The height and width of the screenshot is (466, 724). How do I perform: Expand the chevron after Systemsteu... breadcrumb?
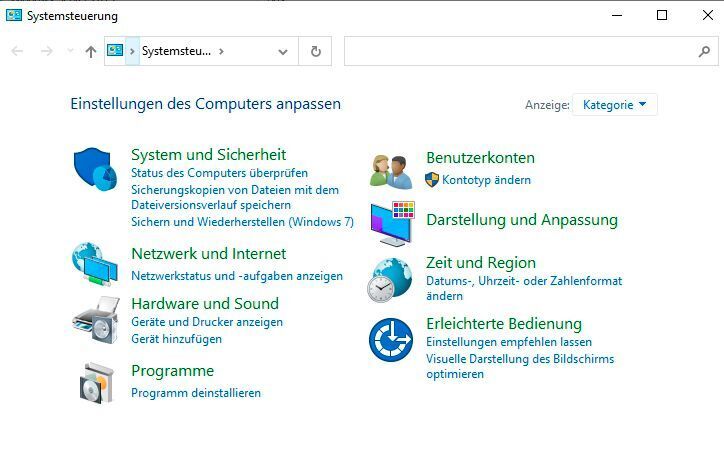pyautogui.click(x=221, y=51)
